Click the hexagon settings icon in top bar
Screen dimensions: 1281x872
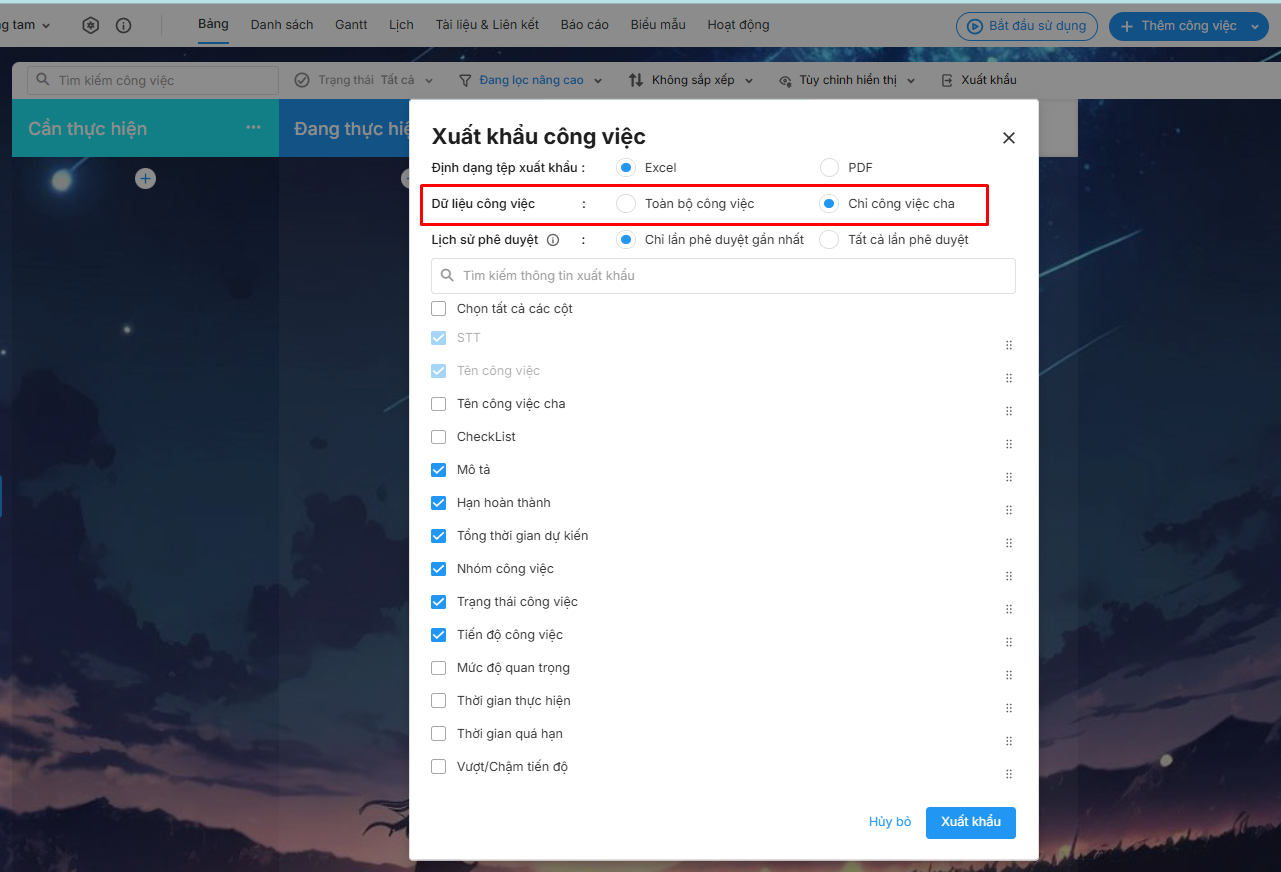pos(91,26)
